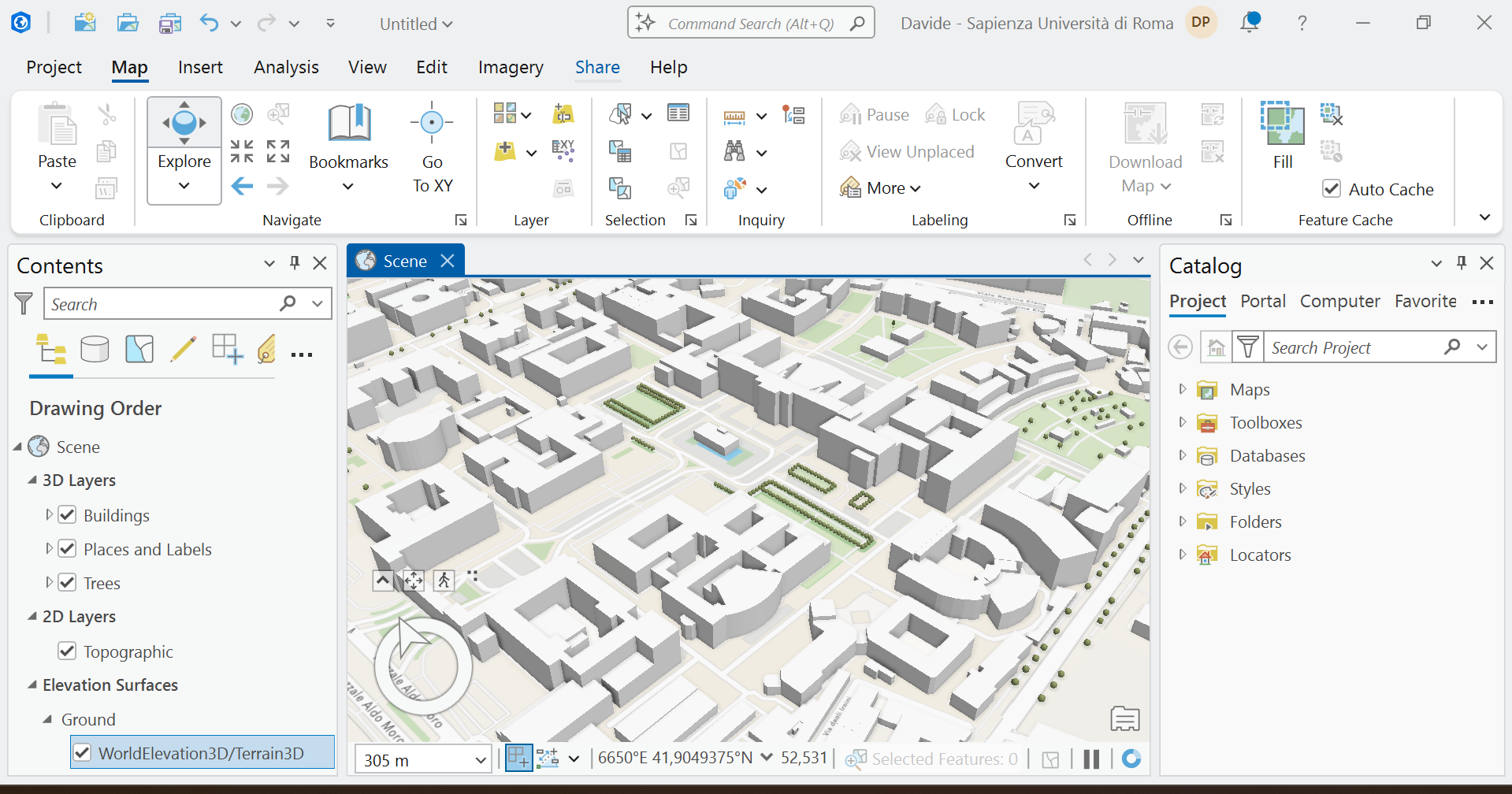Click the View Unplaced labels button

pos(907,151)
